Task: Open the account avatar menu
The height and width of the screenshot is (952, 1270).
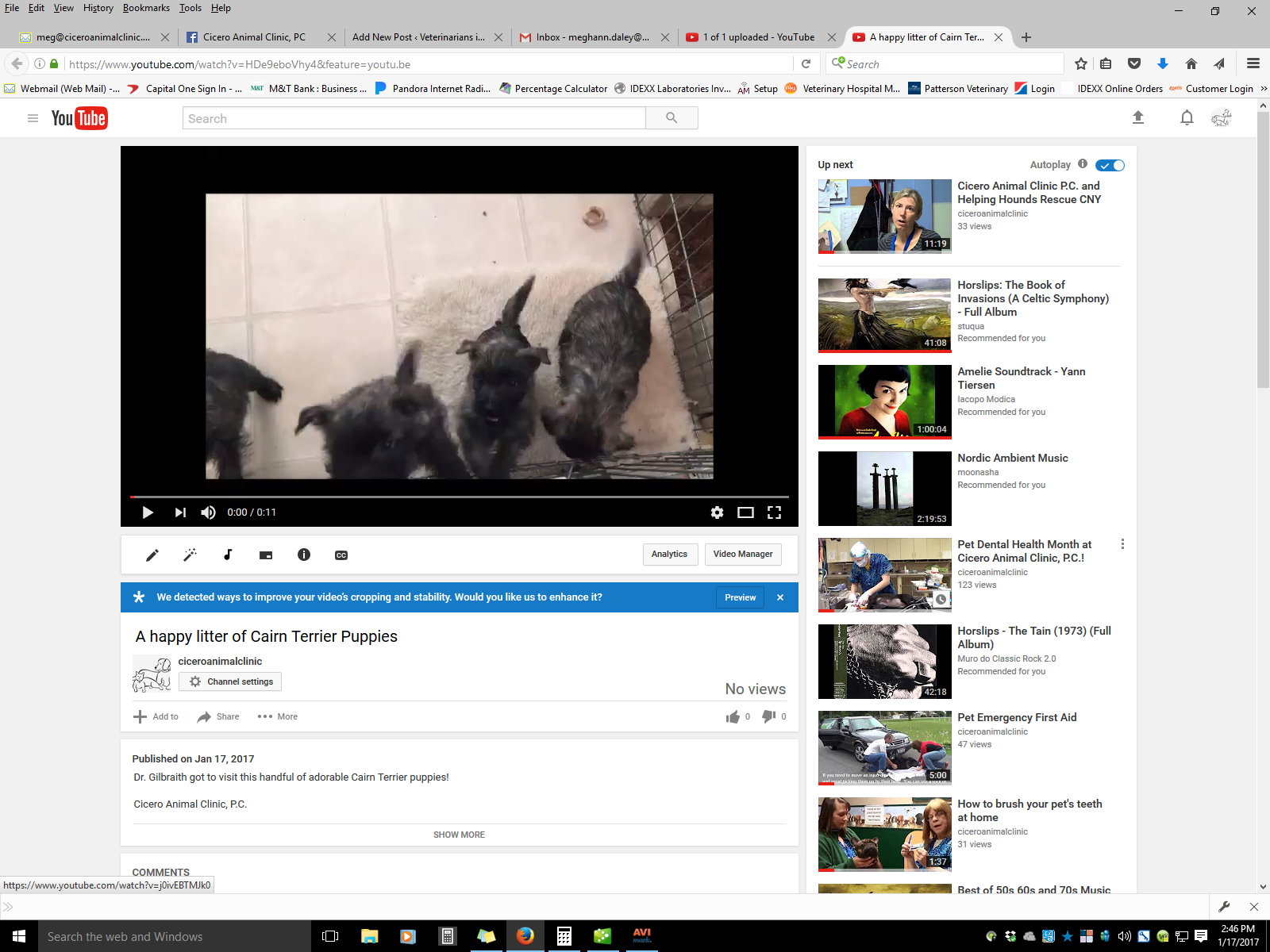Action: (x=1222, y=118)
